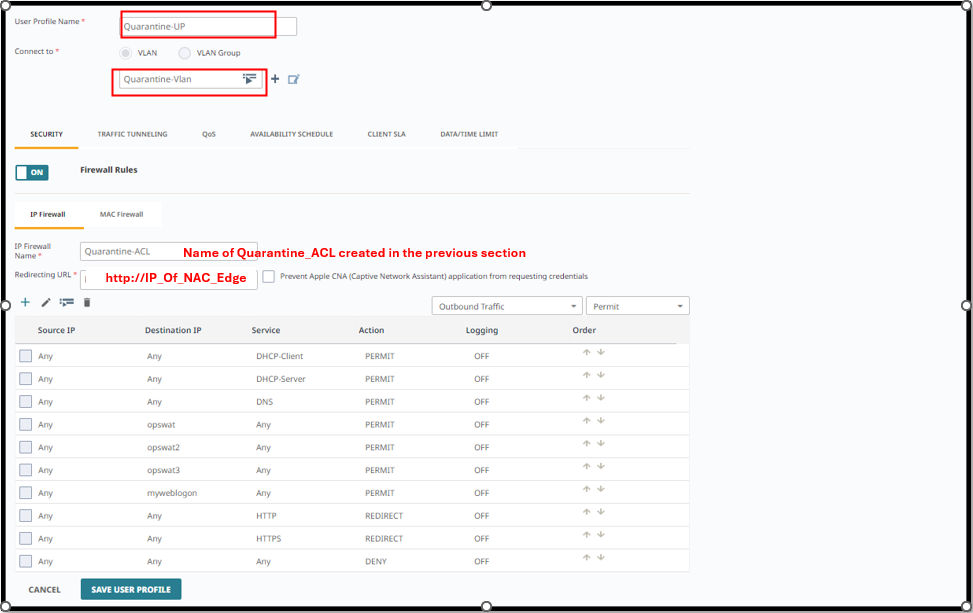The height and width of the screenshot is (613, 973).
Task: Check Prevent Apple CNA checkbox
Action: tap(269, 277)
